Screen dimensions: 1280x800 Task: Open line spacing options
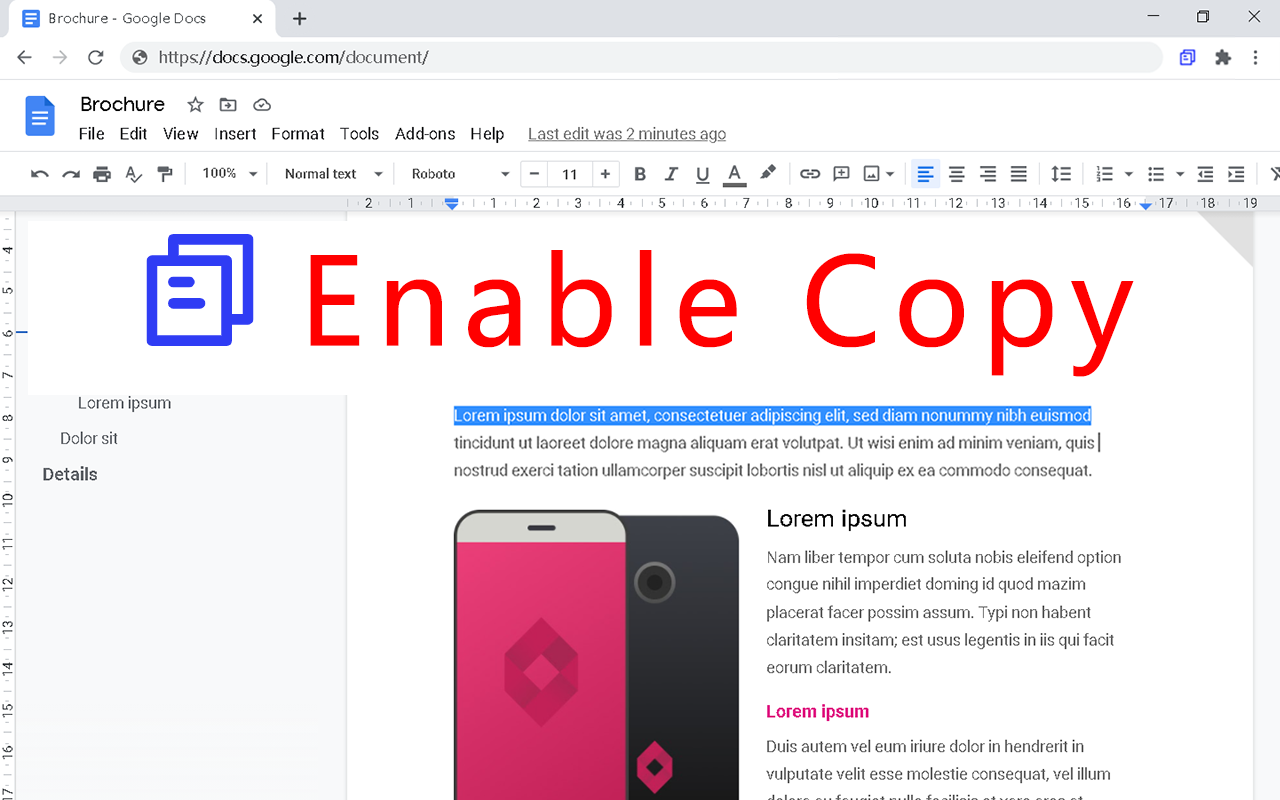pyautogui.click(x=1061, y=174)
